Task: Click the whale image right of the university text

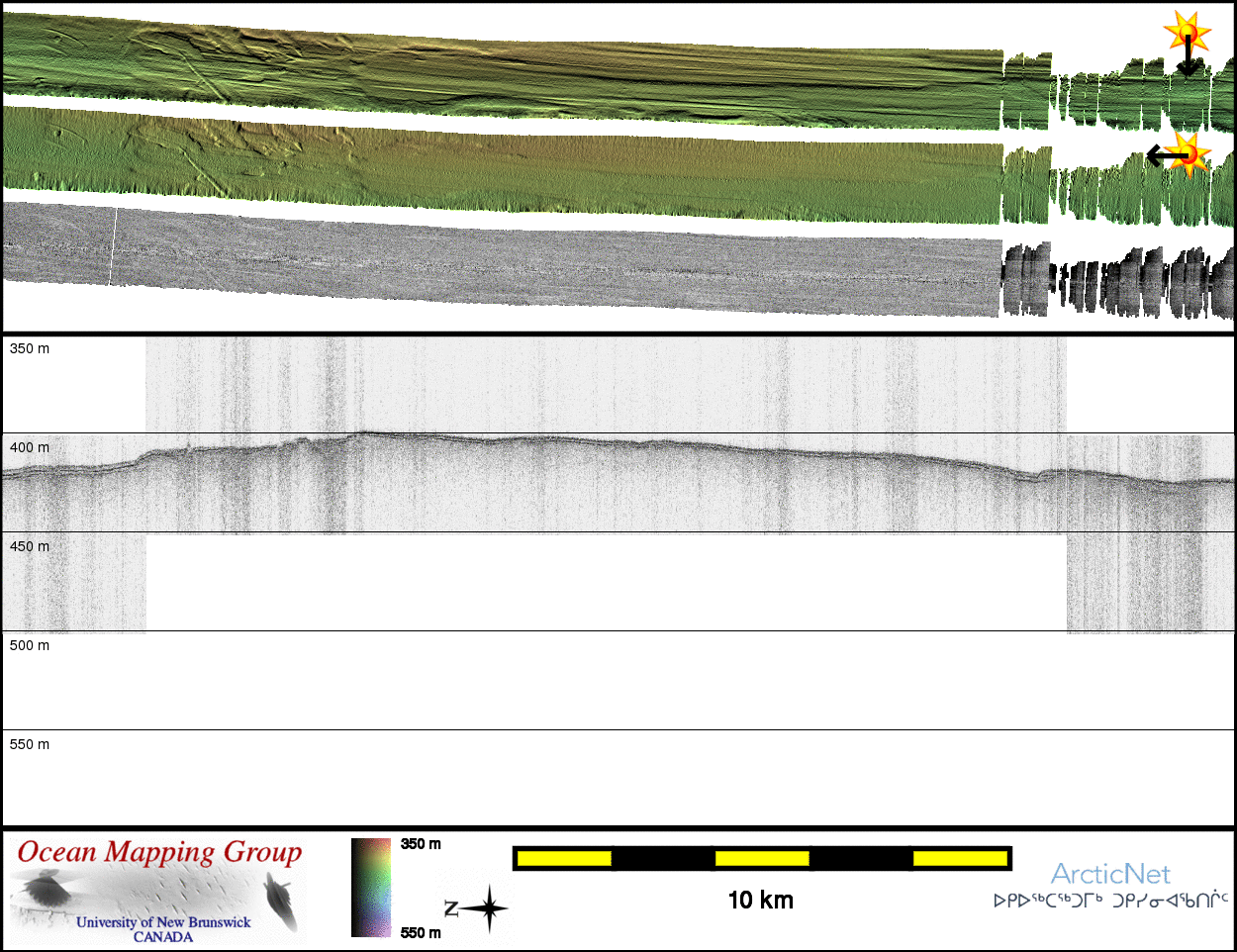Action: [282, 901]
